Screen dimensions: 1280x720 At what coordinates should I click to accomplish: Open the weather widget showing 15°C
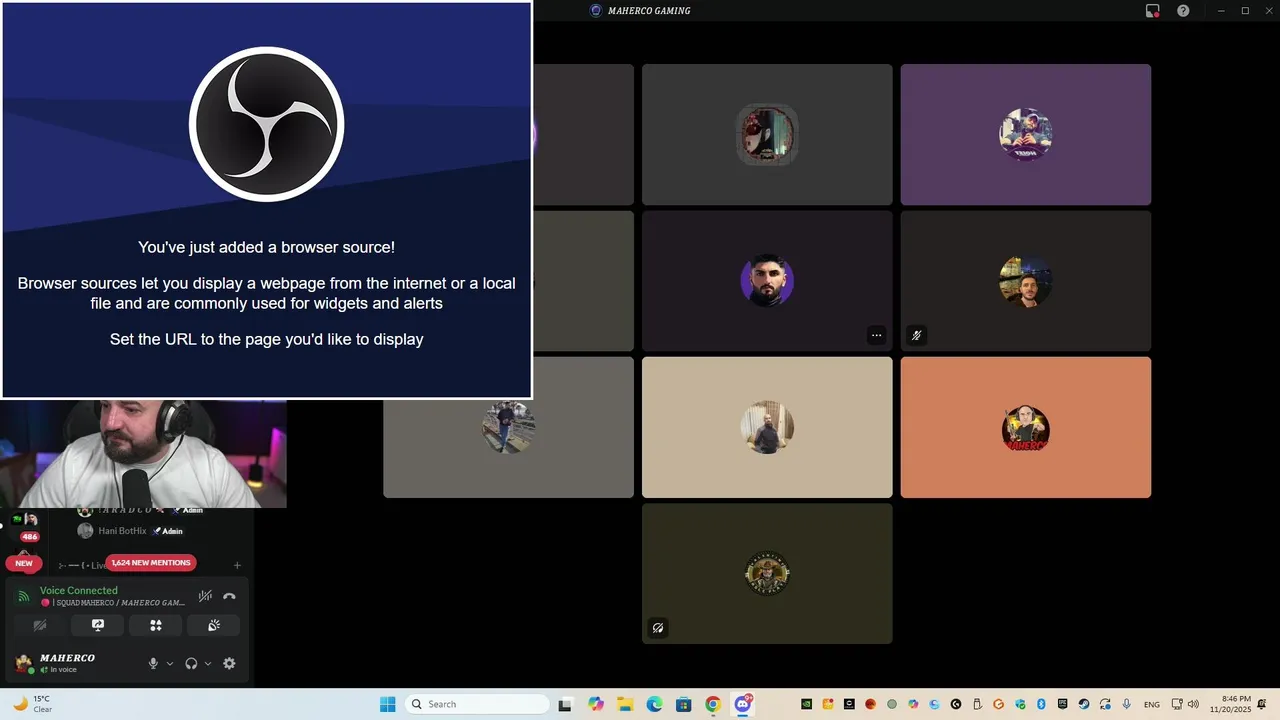[32, 704]
